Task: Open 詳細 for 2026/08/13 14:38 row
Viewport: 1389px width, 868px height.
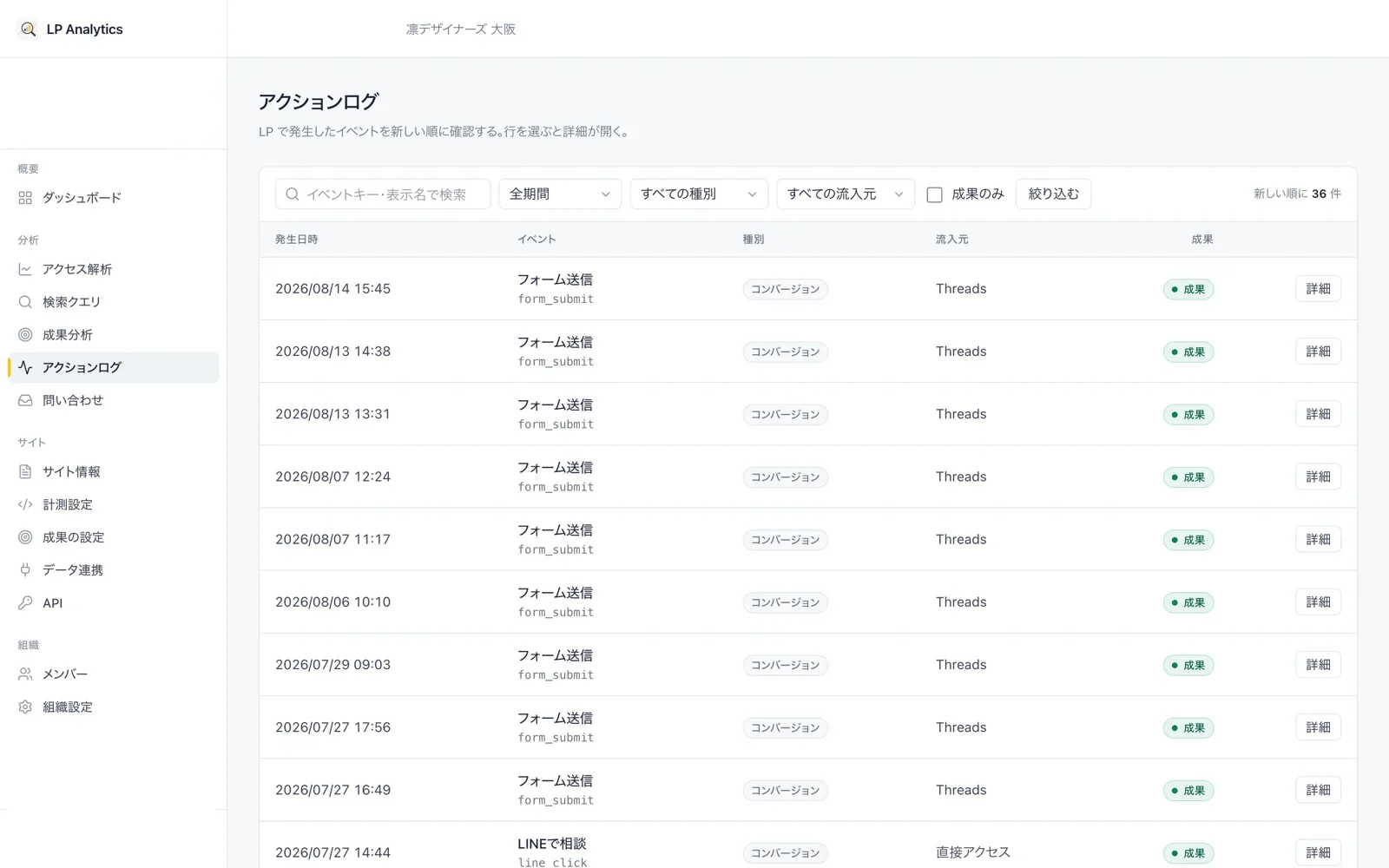Action: 1318,352
